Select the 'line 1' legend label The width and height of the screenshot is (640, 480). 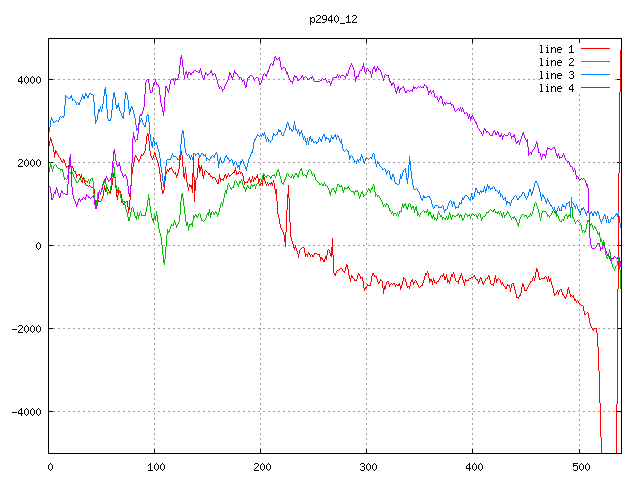pyautogui.click(x=556, y=49)
